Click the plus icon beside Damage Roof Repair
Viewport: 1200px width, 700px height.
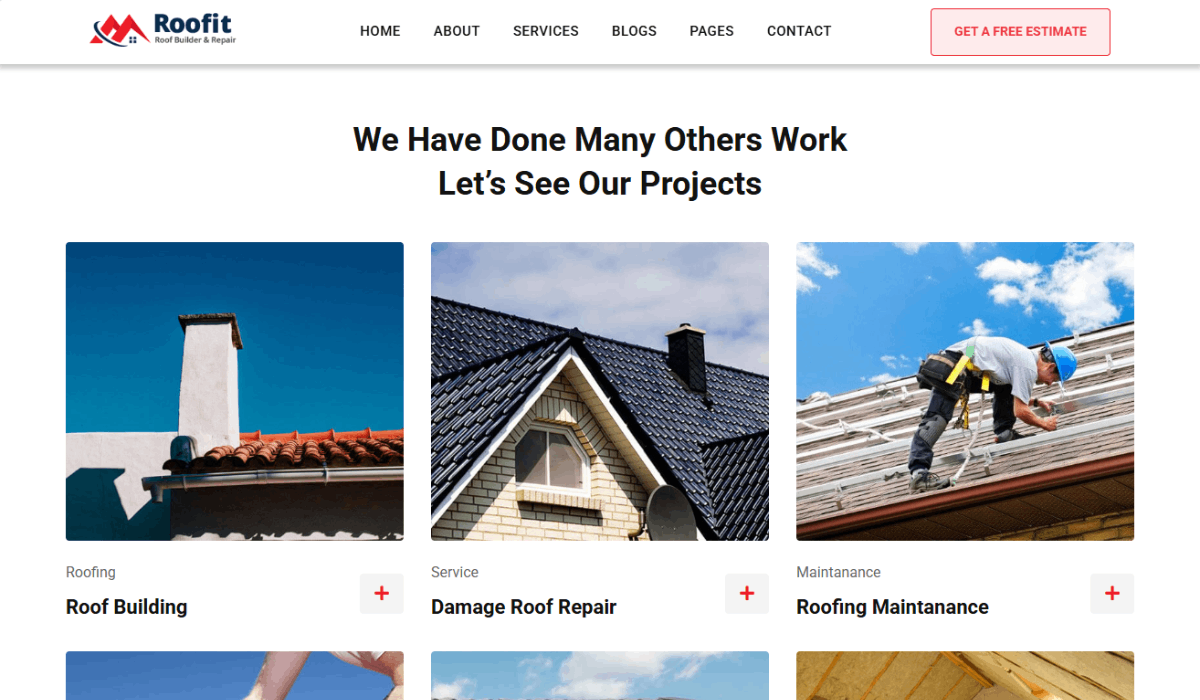point(747,594)
